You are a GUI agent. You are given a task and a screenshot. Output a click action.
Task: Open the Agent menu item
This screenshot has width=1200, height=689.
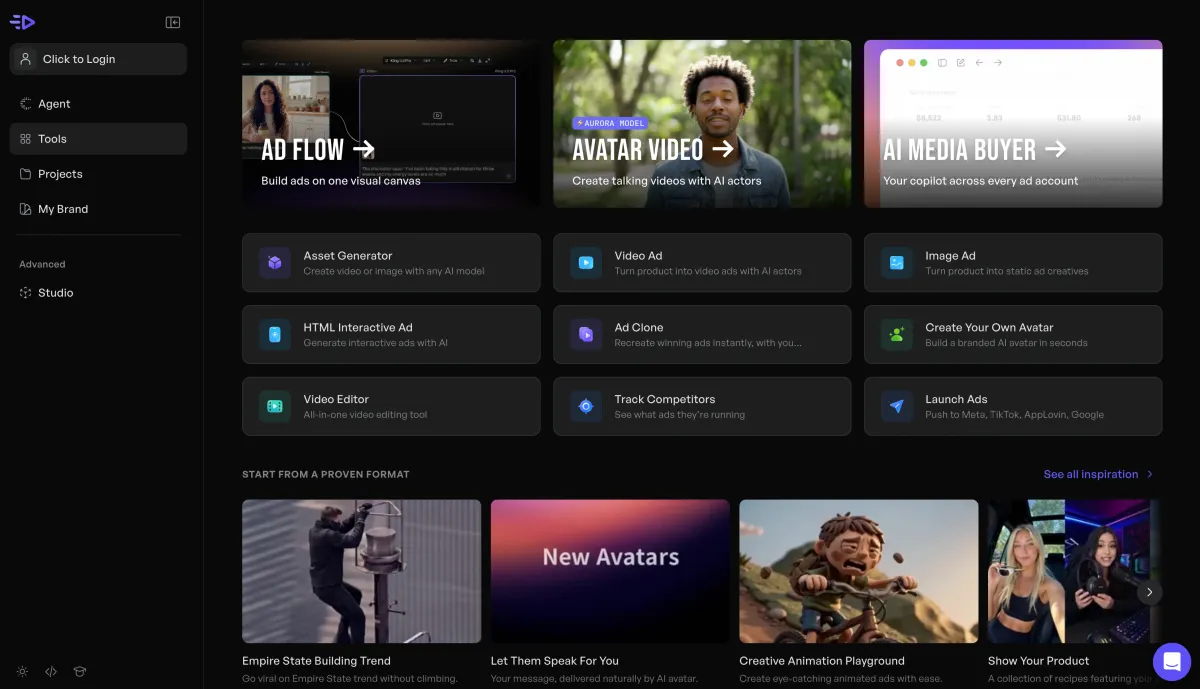(98, 104)
